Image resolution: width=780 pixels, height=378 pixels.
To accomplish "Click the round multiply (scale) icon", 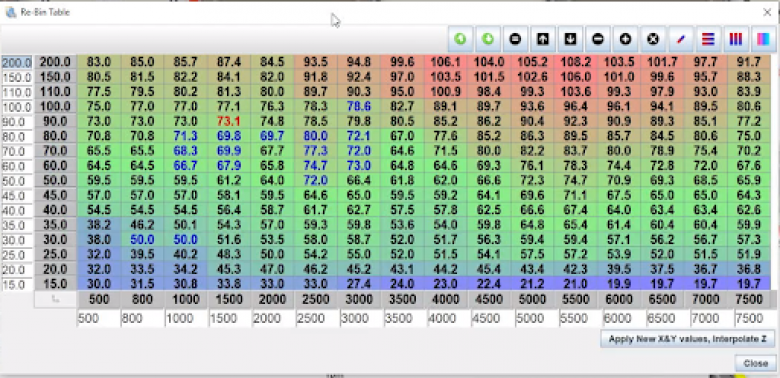I will pyautogui.click(x=653, y=39).
